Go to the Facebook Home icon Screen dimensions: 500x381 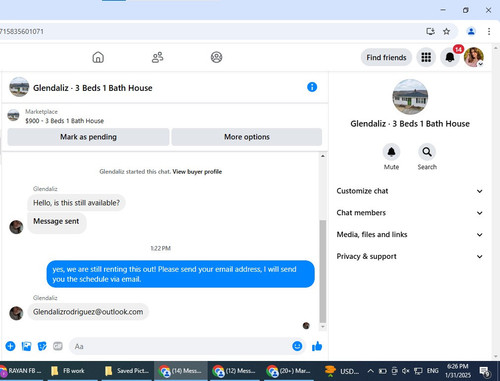[x=98, y=57]
